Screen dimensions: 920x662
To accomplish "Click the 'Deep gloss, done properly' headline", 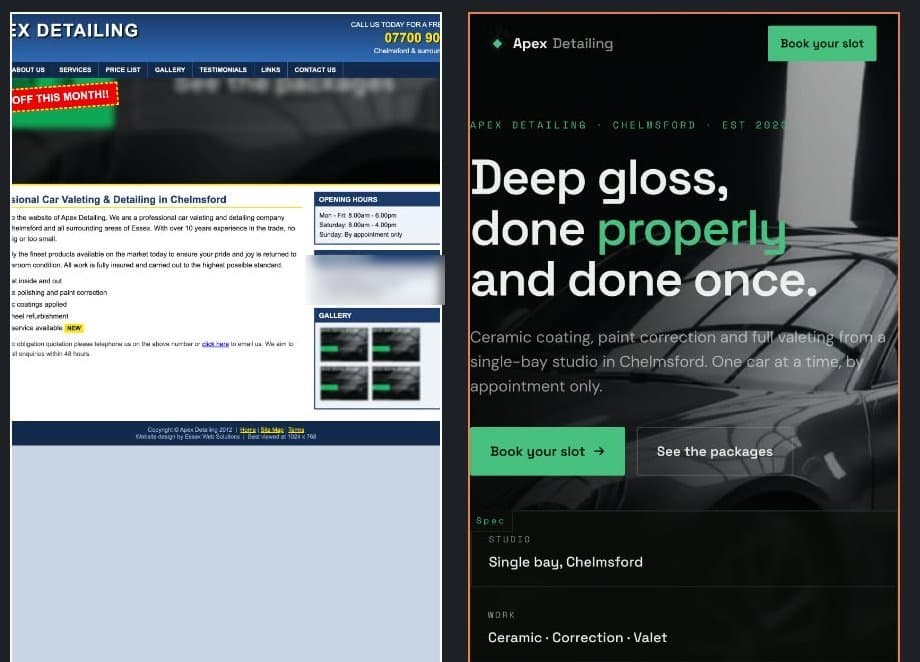I will 644,229.
